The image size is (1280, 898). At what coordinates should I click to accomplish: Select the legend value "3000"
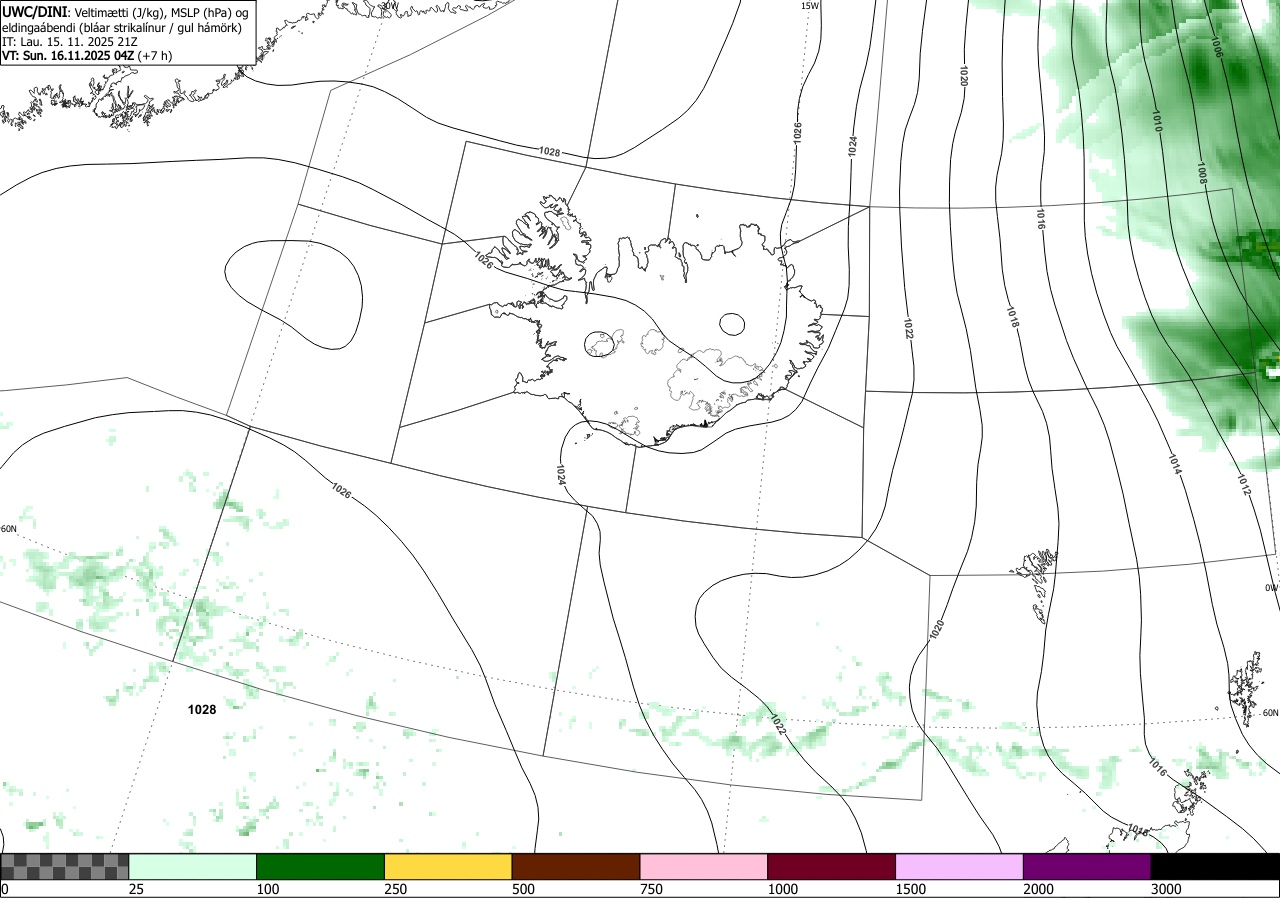1166,889
